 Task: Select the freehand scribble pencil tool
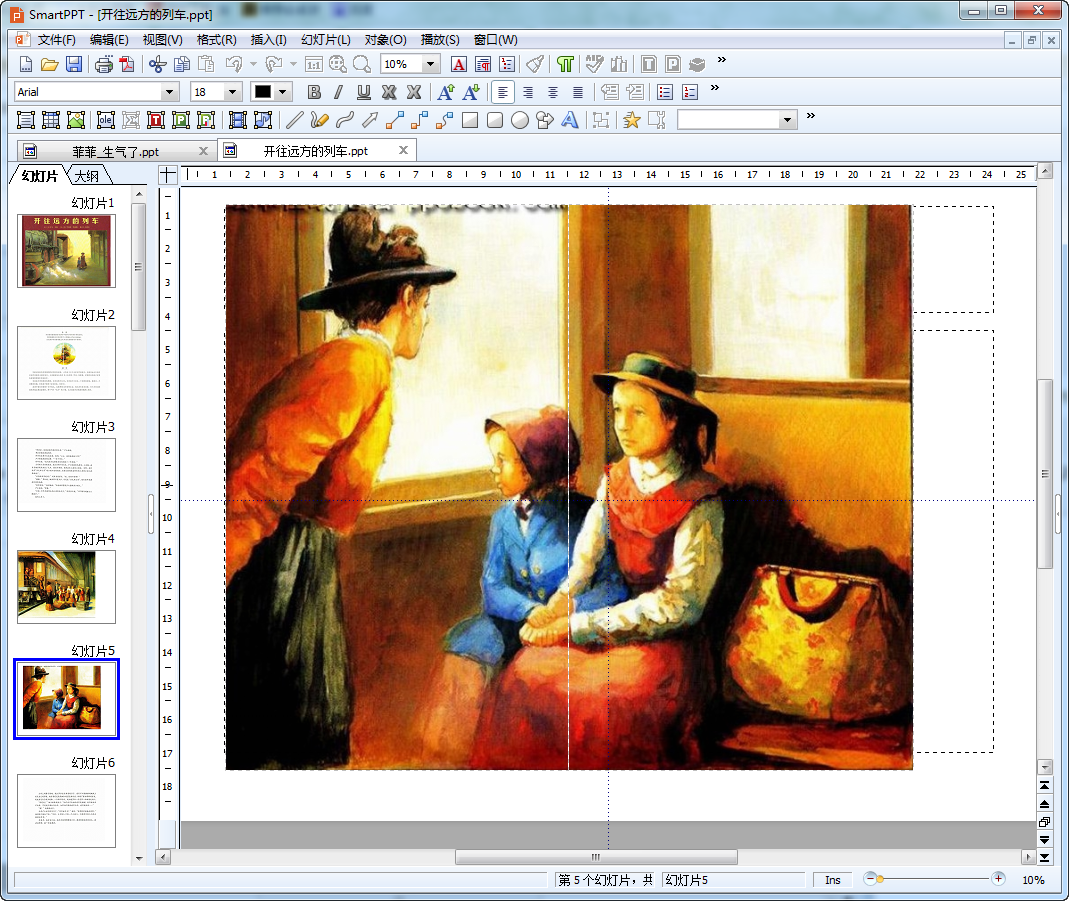(319, 120)
